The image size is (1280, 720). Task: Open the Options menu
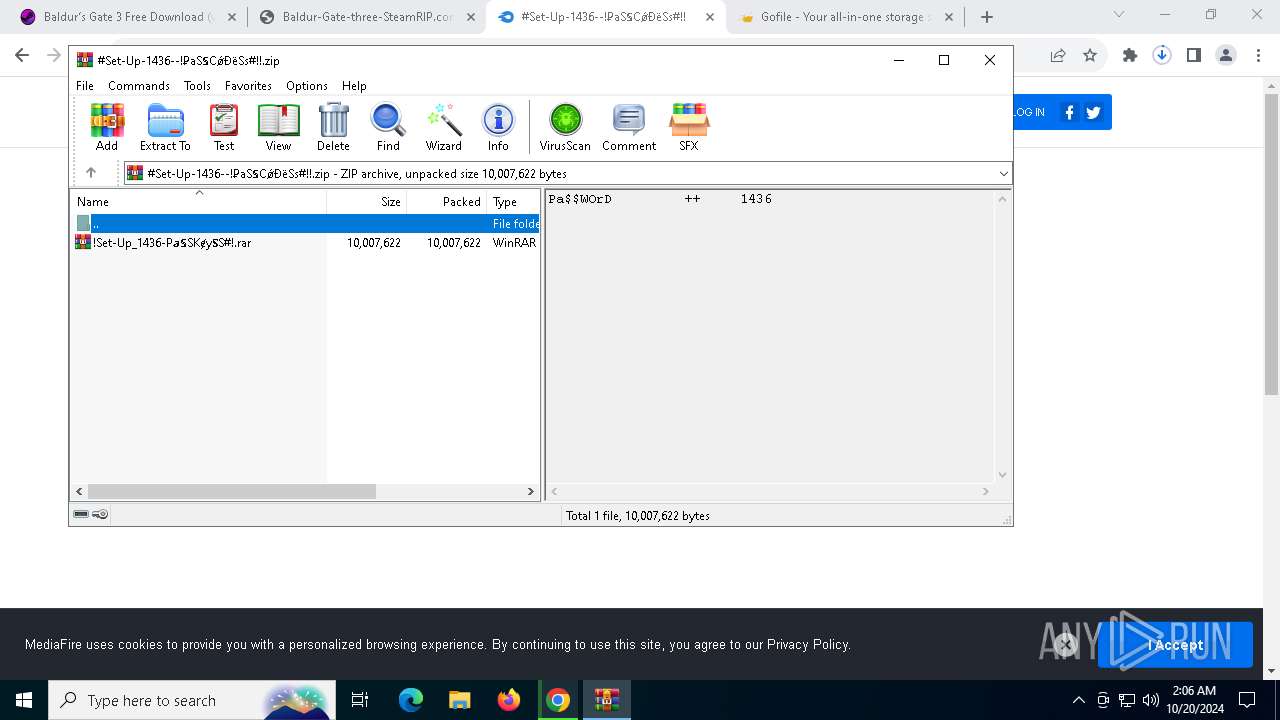click(x=307, y=86)
